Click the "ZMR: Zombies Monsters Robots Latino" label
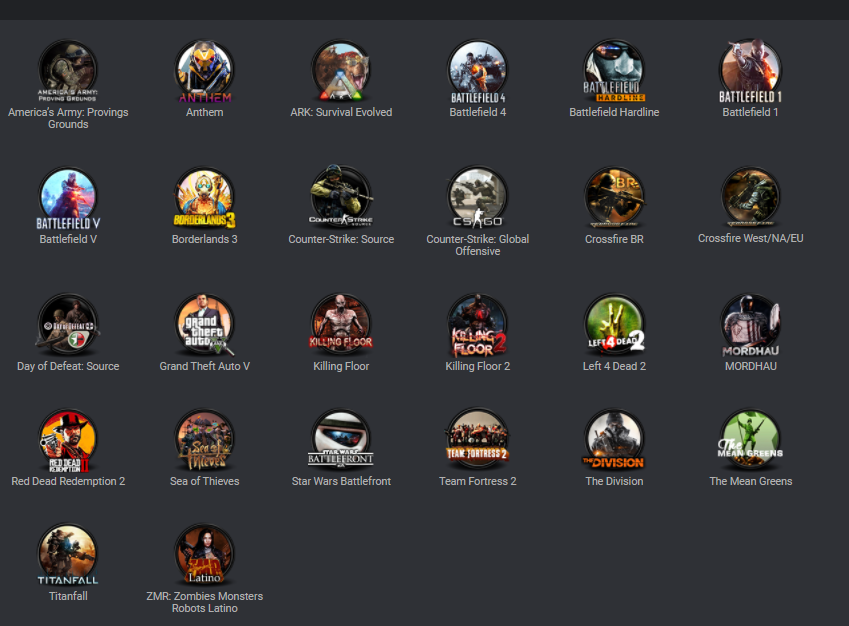Image resolution: width=849 pixels, height=626 pixels. tap(205, 602)
